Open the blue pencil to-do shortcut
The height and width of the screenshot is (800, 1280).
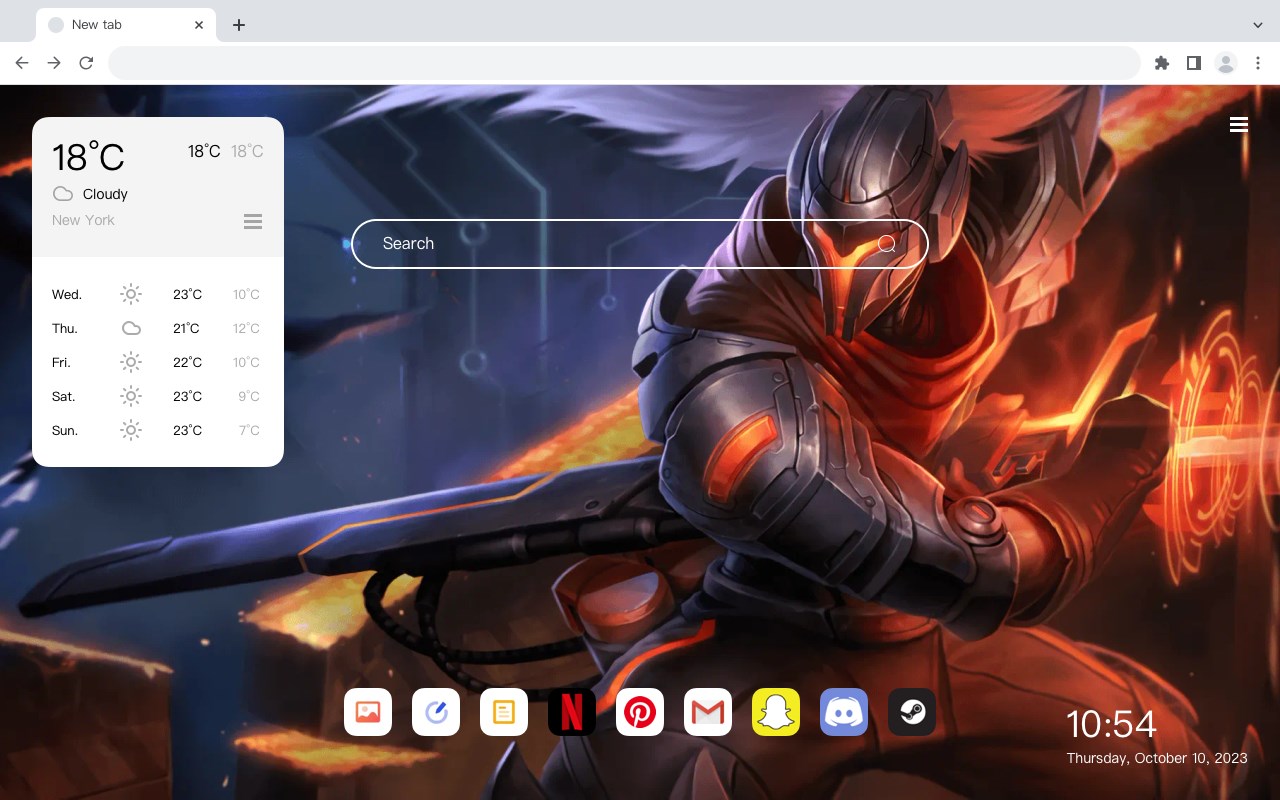436,712
